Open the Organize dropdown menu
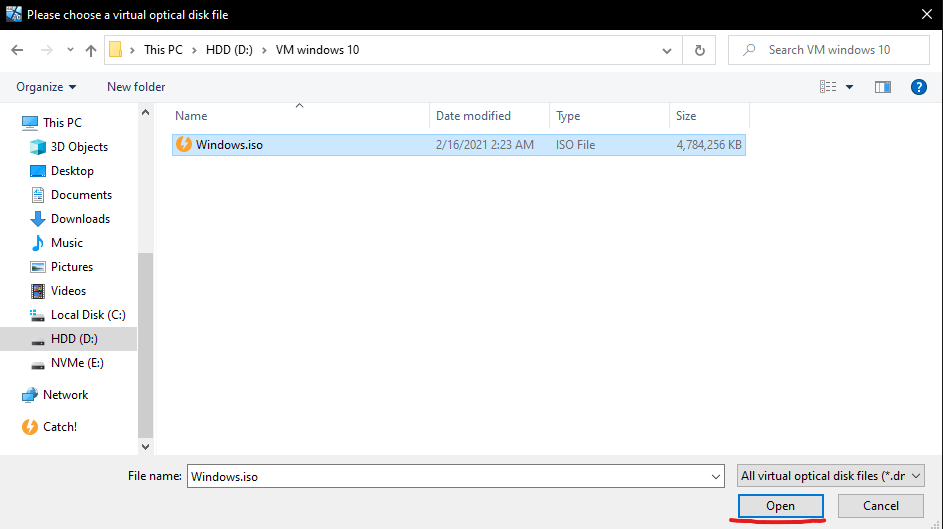The image size is (943, 529). coord(46,87)
